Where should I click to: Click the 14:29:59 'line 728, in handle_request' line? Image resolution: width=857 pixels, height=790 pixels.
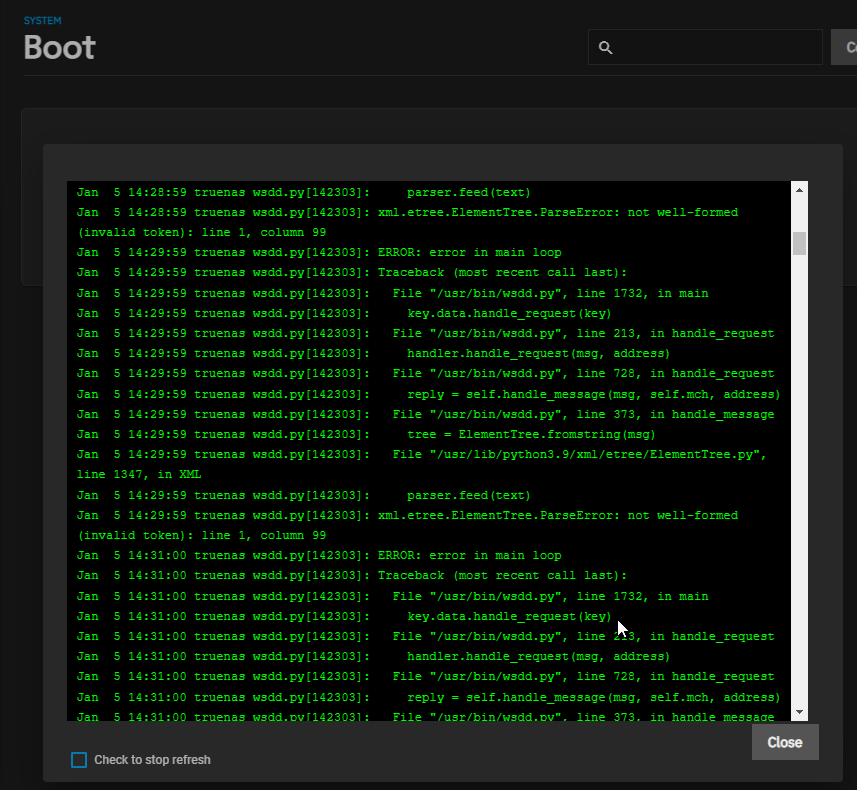(426, 373)
